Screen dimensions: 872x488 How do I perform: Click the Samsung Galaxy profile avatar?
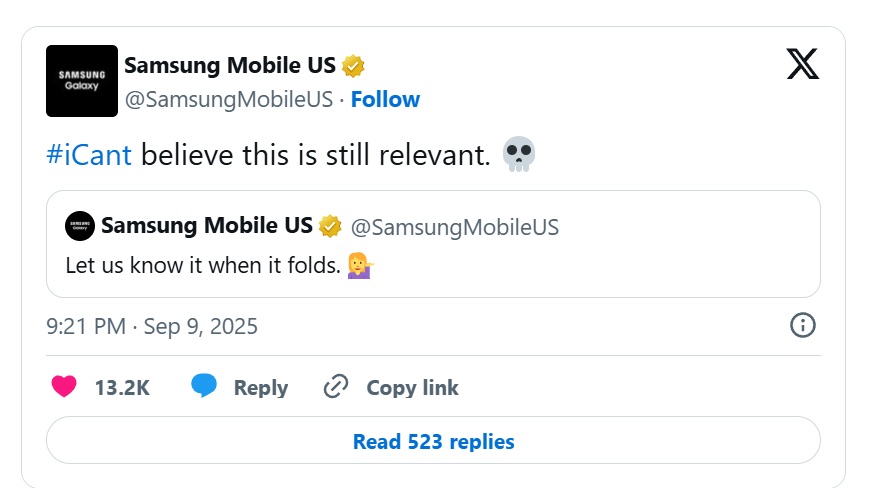click(x=82, y=81)
